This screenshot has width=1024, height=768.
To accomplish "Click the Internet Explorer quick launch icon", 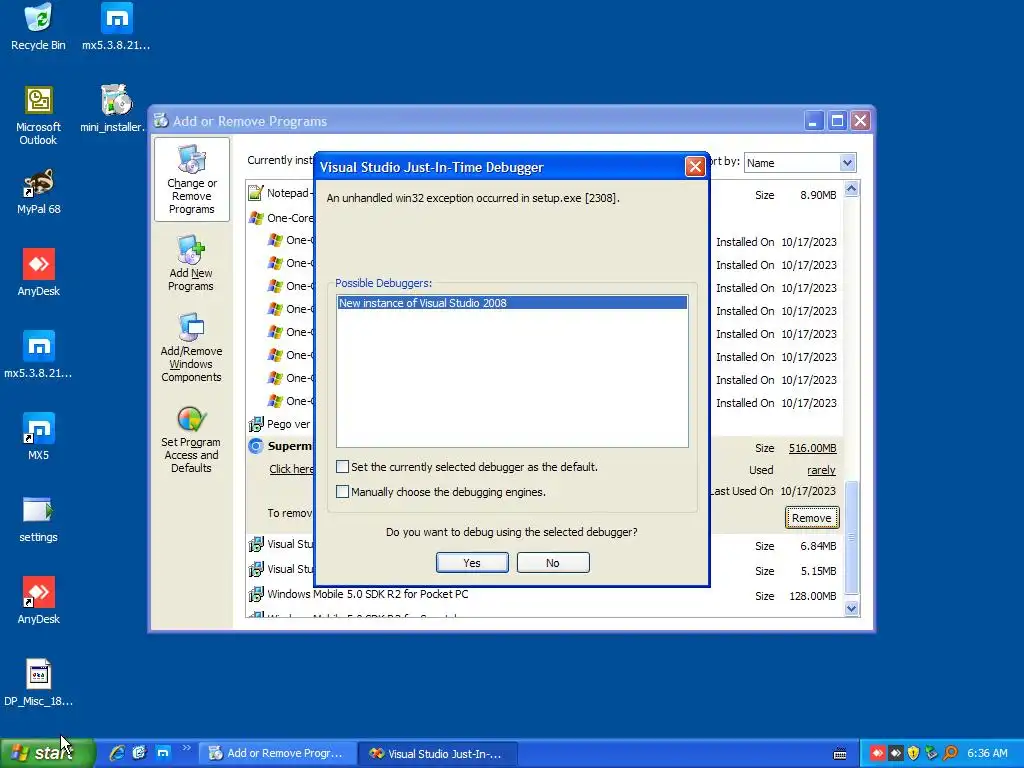I will (117, 753).
